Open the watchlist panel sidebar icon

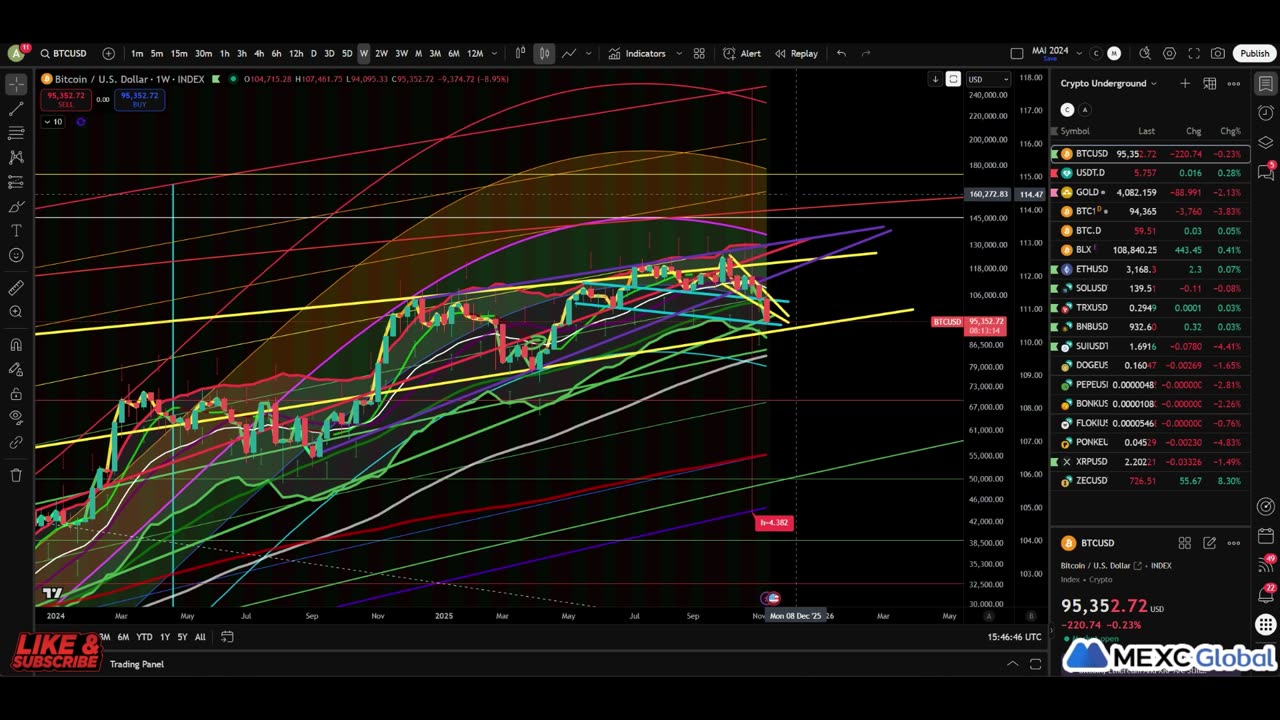tap(1265, 84)
